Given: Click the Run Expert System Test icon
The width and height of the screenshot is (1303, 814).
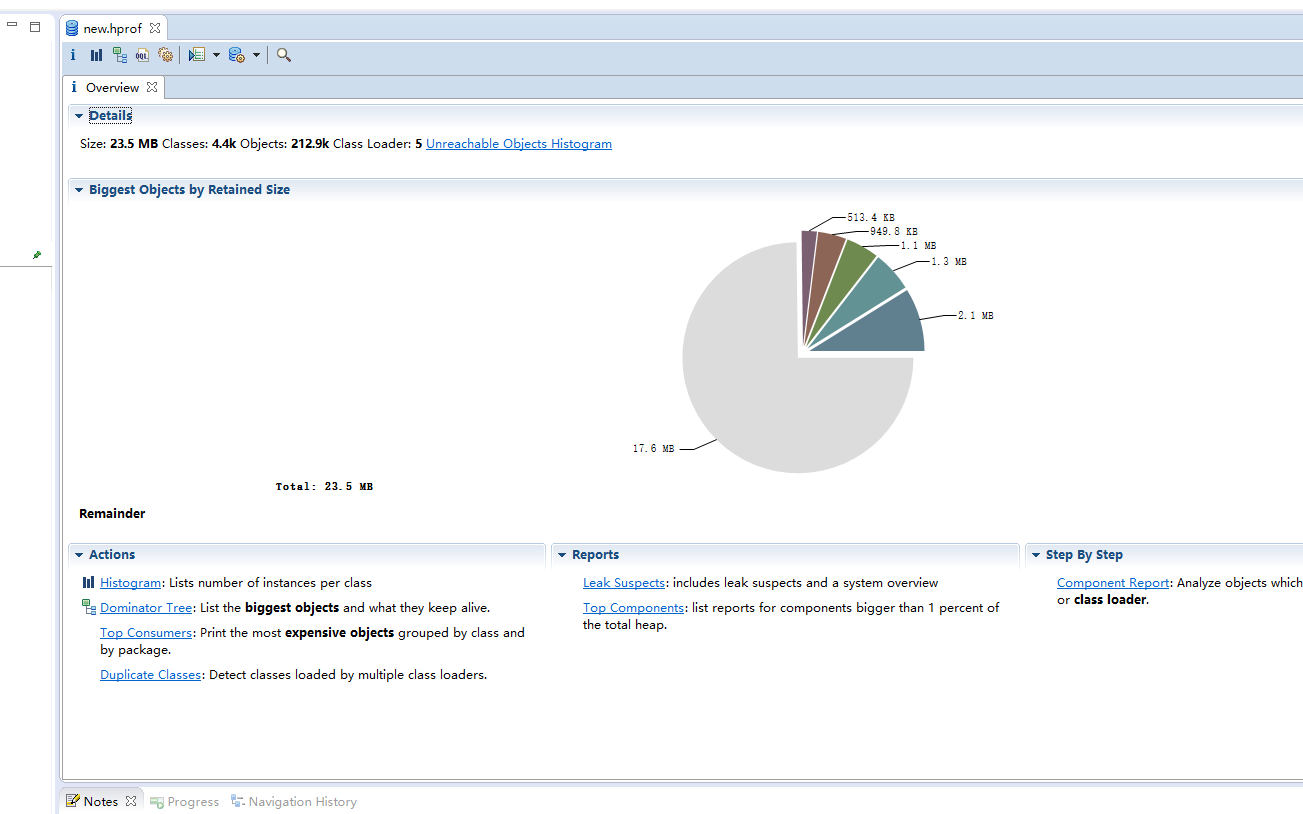Looking at the screenshot, I should click(196, 55).
